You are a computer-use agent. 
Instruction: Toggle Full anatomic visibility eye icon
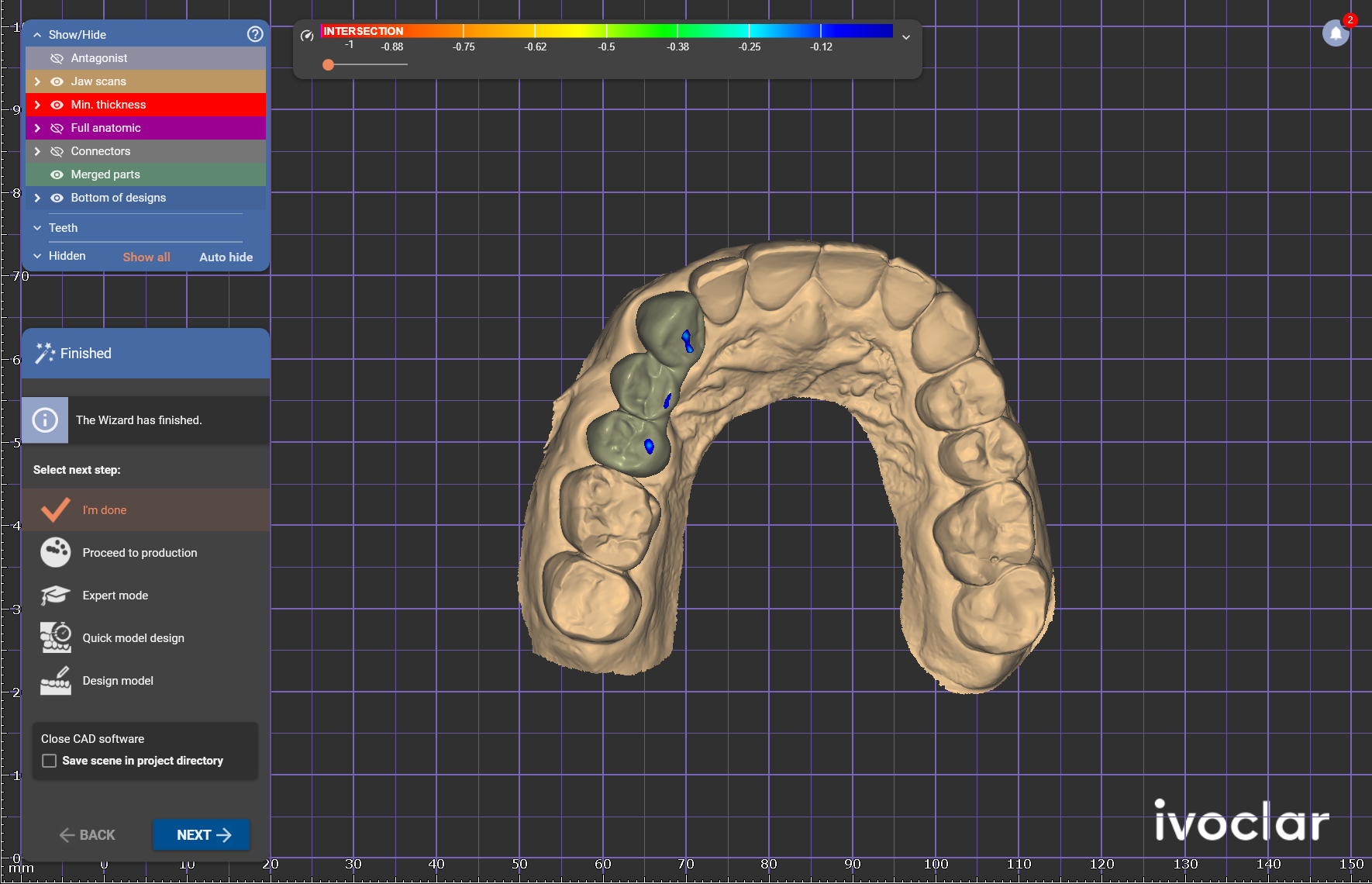point(57,128)
